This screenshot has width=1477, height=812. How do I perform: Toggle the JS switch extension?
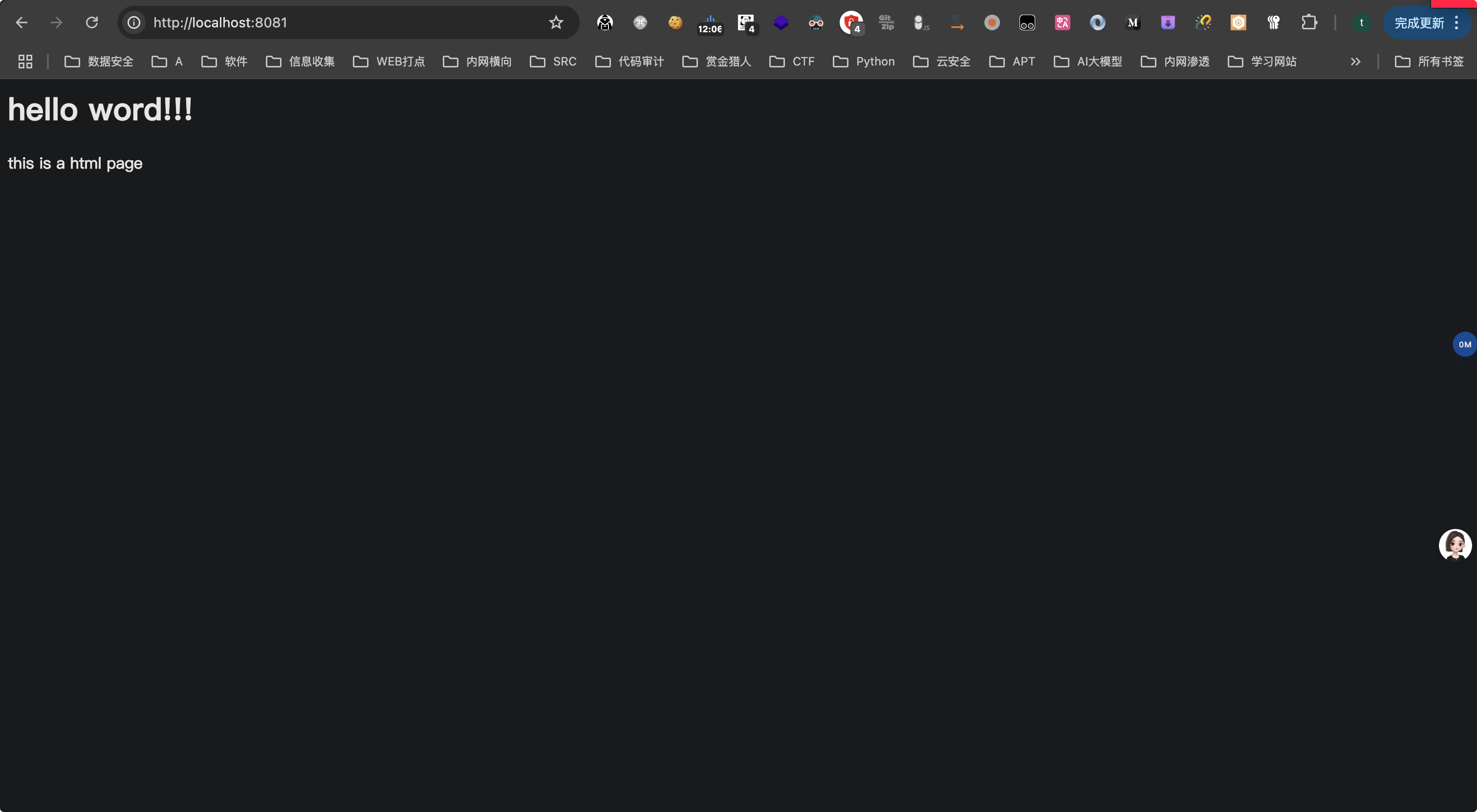(921, 23)
